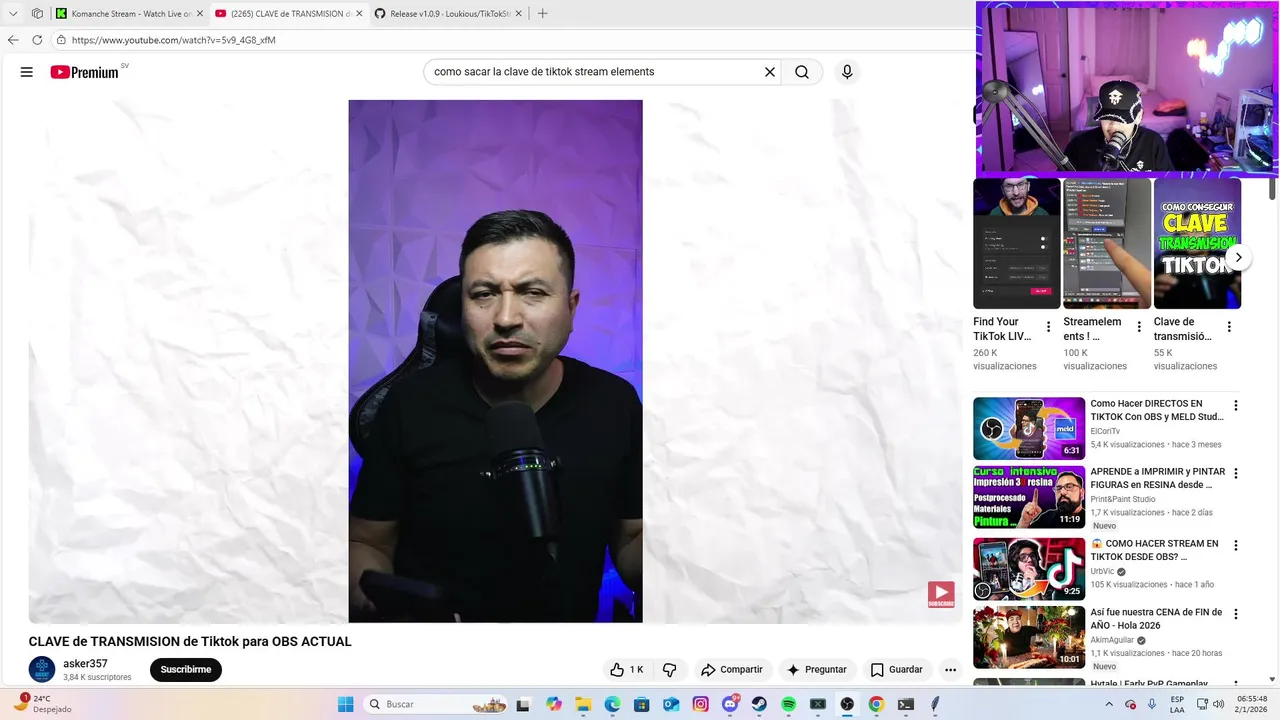Click the main video player
Screen dimensions: 1280x720
tap(495, 361)
